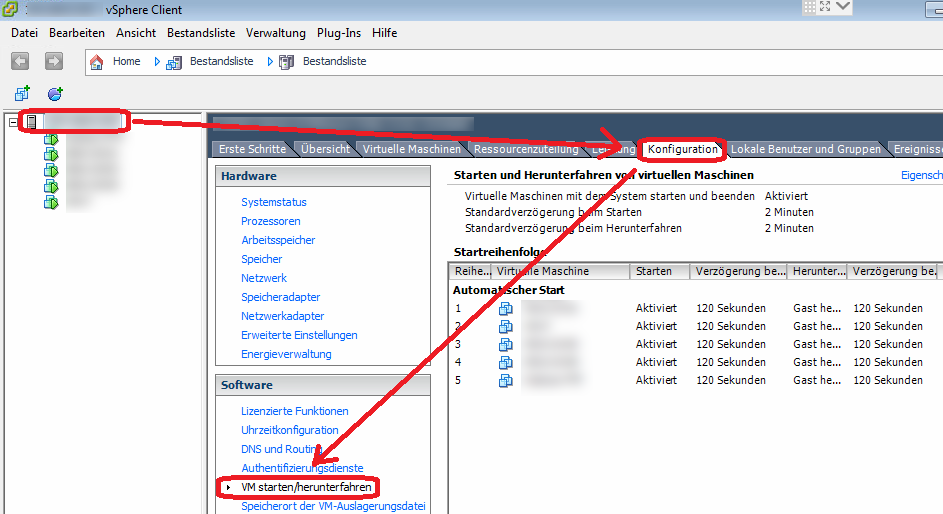943x514 pixels.
Task: Open dropdown arrow after Home breadcrumb
Action: pos(157,62)
